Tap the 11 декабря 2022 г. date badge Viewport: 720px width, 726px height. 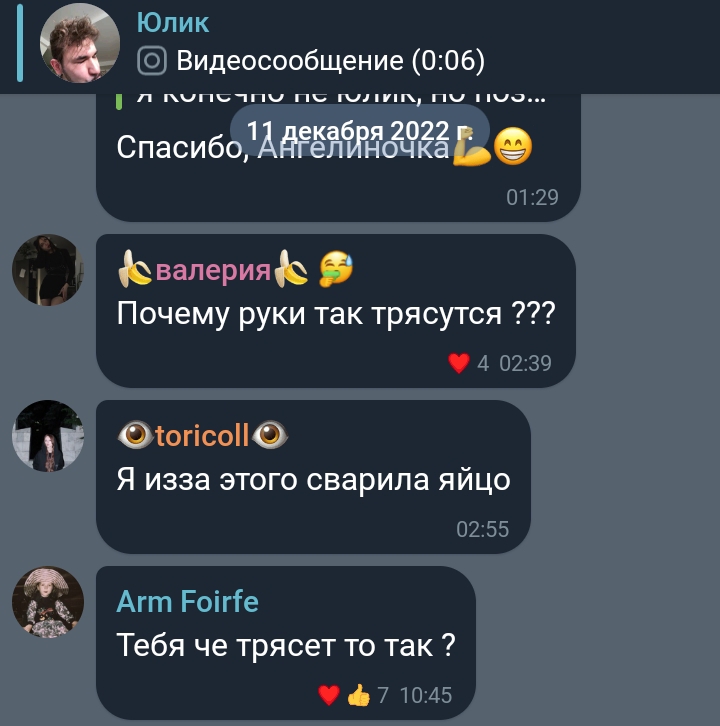pos(360,131)
